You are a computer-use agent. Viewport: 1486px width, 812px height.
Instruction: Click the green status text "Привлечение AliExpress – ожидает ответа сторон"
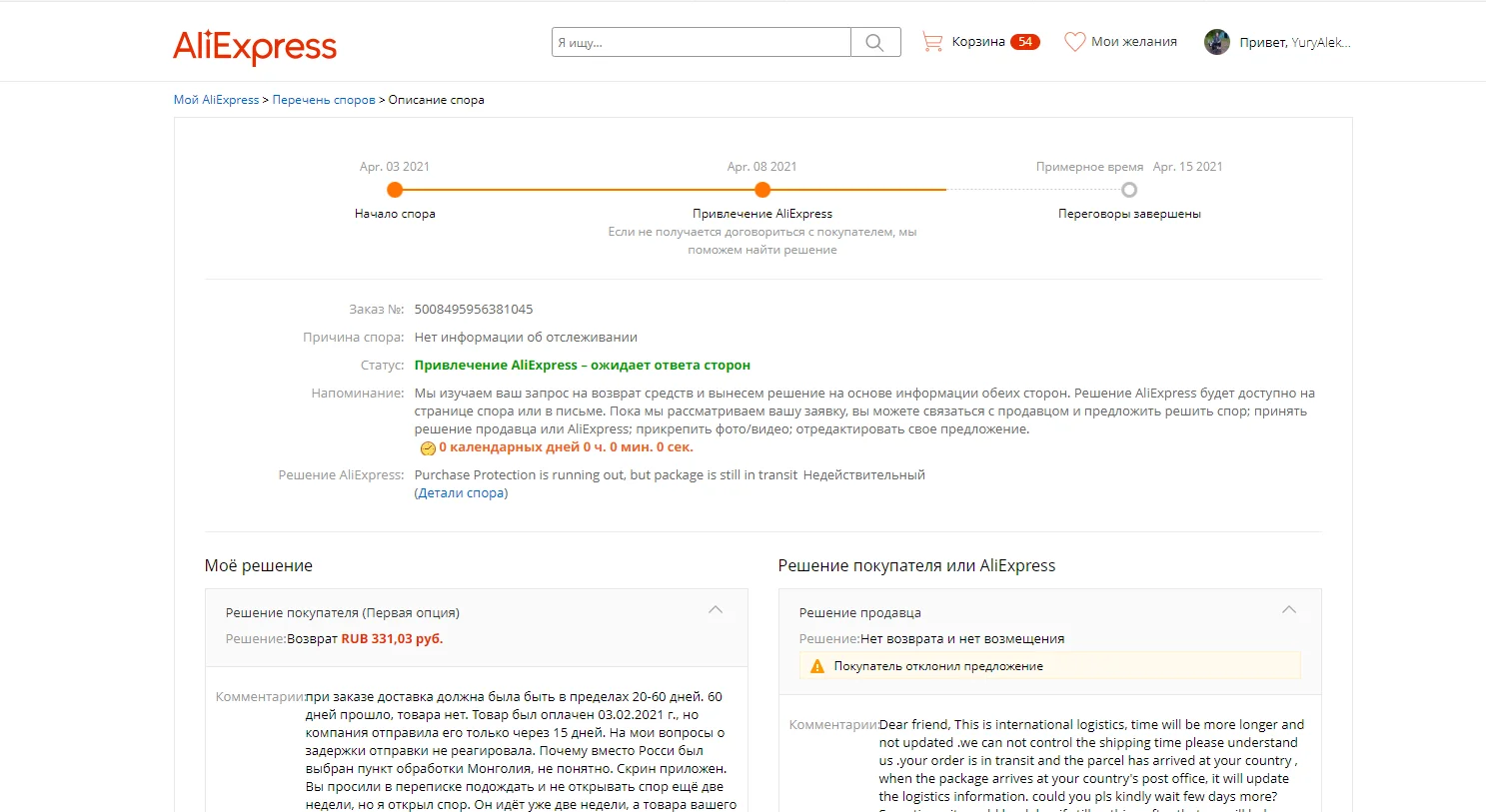point(583,366)
